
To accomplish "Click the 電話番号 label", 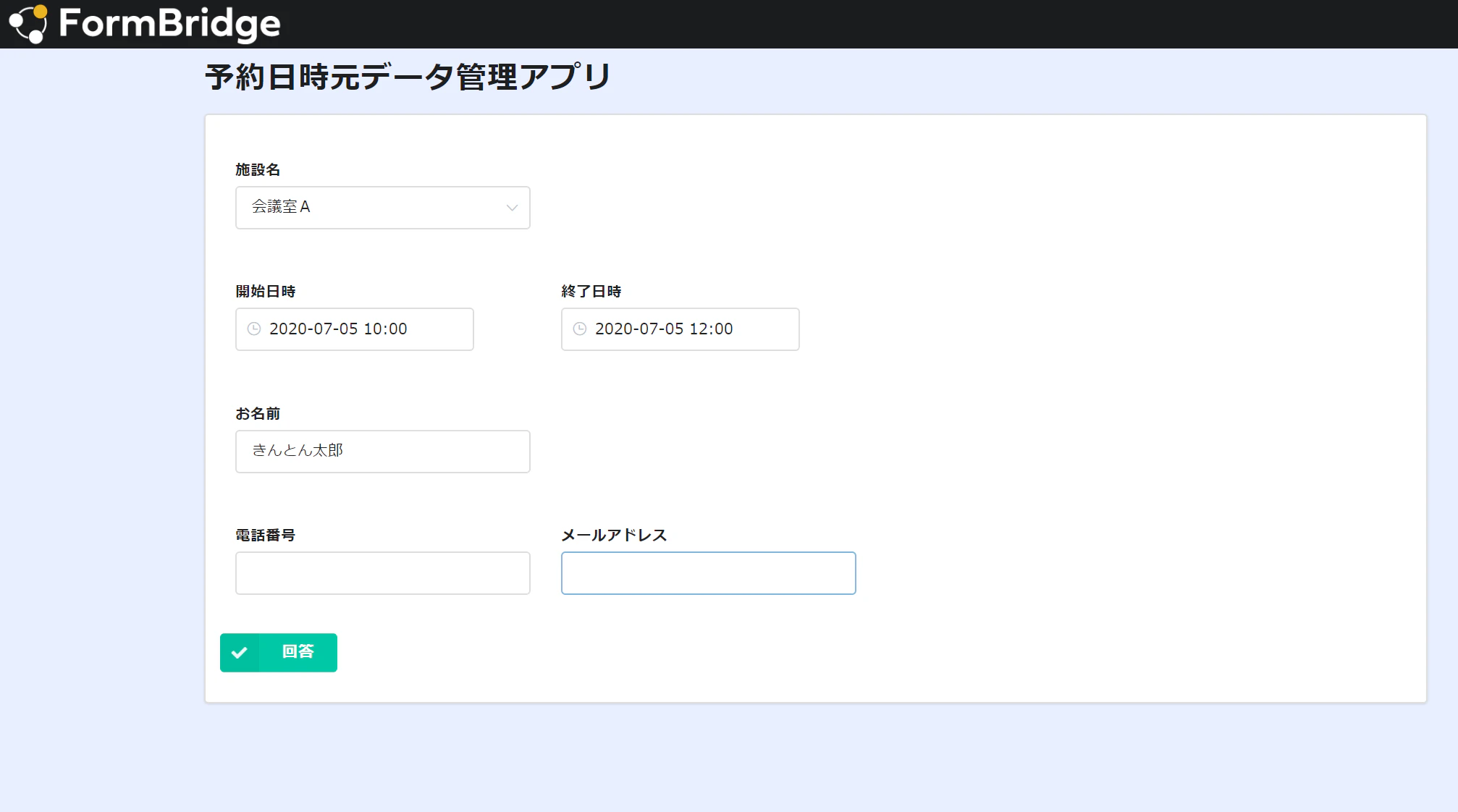I will [266, 536].
